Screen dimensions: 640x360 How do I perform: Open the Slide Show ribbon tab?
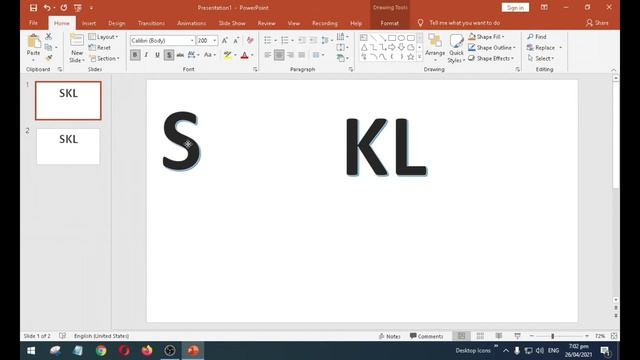232,23
